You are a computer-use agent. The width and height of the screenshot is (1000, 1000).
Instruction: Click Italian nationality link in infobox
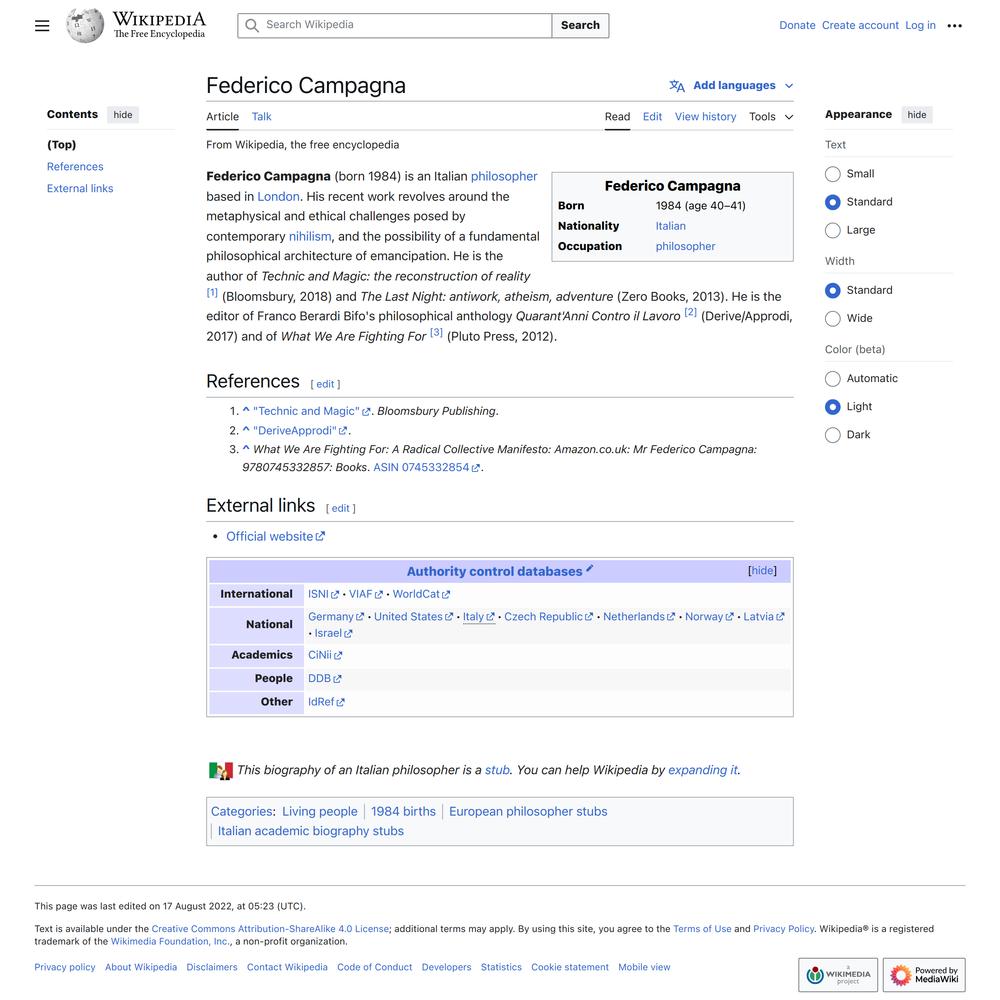point(670,226)
